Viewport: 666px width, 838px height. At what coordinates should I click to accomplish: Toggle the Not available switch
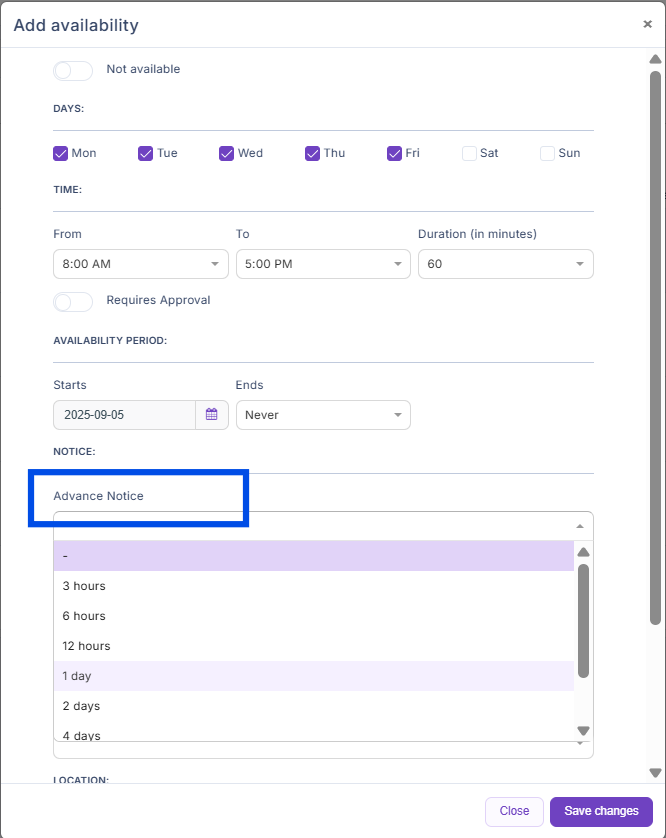72,70
